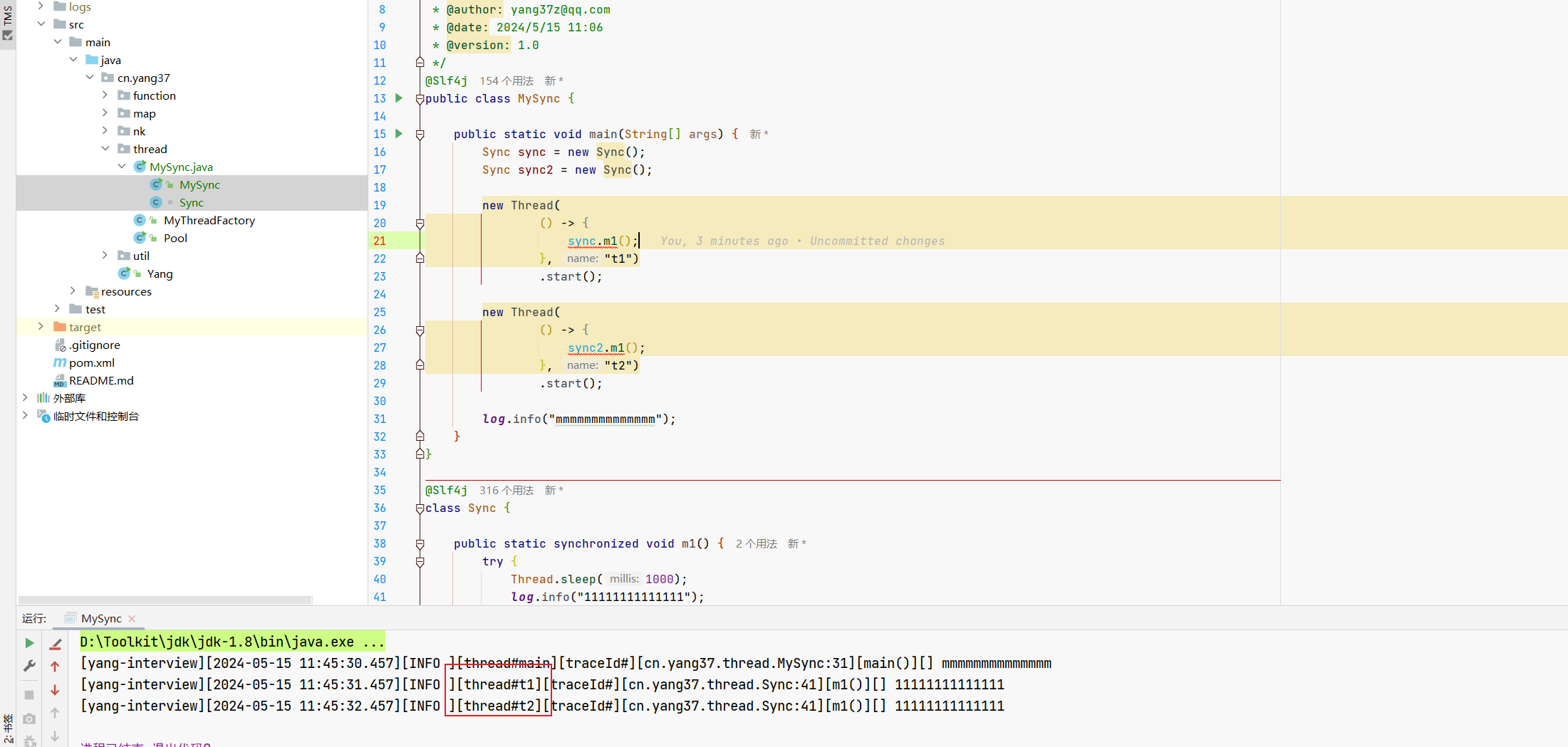Click the grey stop process button
The height and width of the screenshot is (747, 1568).
point(29,694)
